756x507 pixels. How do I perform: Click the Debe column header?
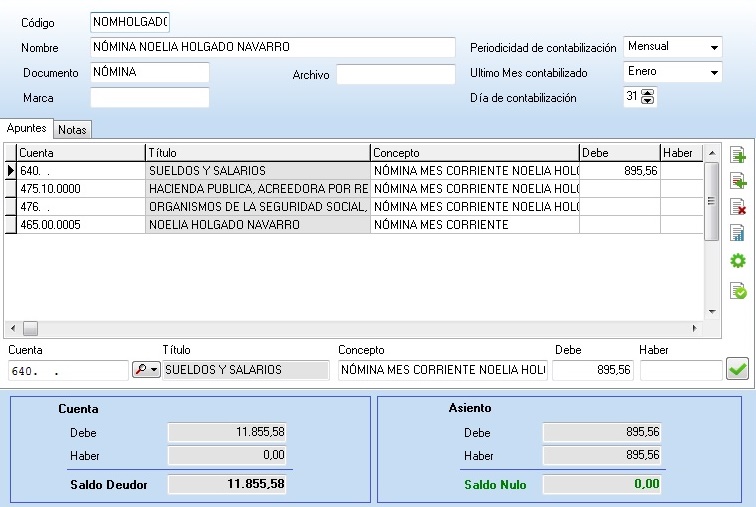(619, 153)
